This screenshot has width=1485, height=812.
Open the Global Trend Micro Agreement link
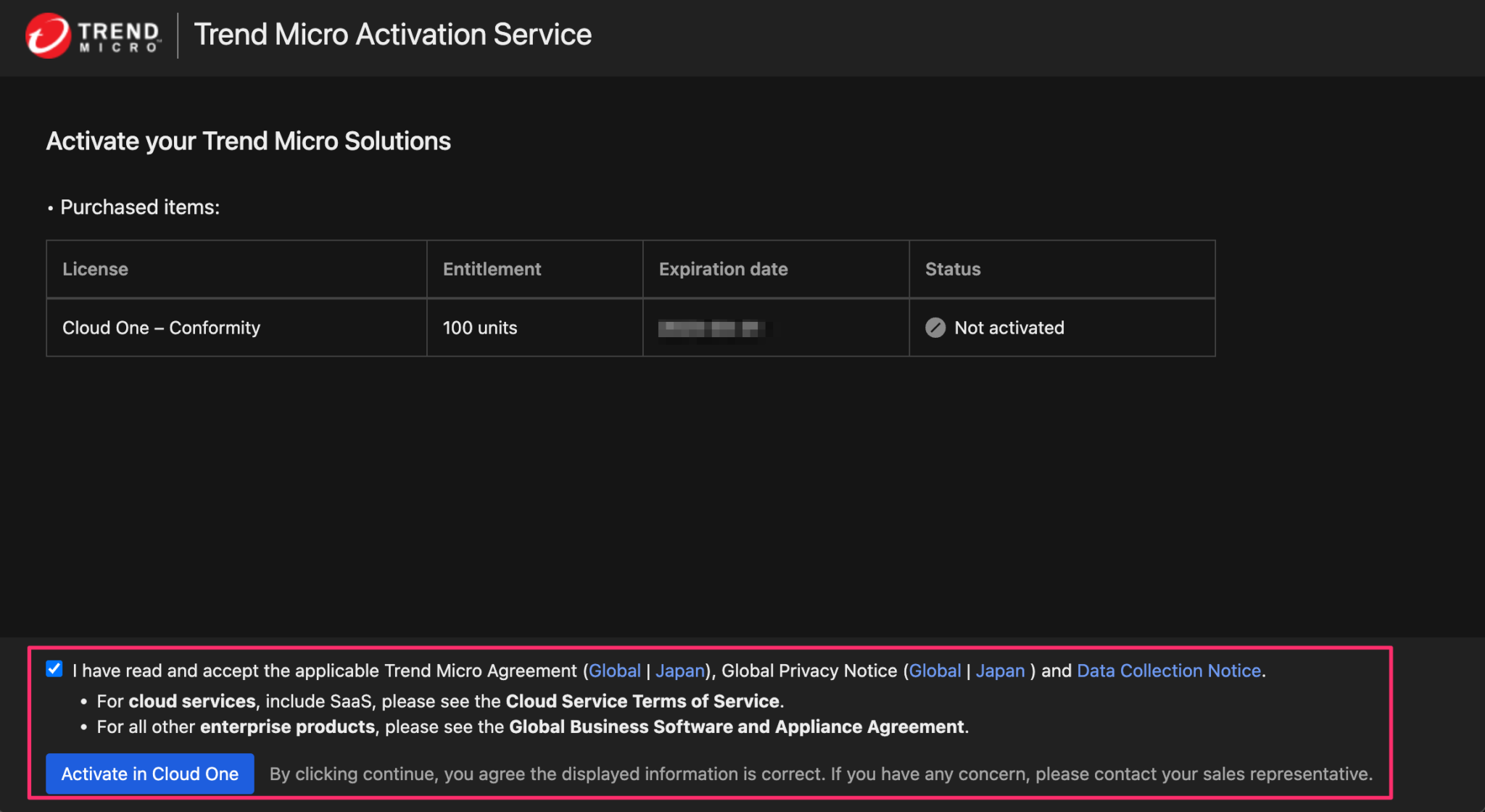coord(614,671)
